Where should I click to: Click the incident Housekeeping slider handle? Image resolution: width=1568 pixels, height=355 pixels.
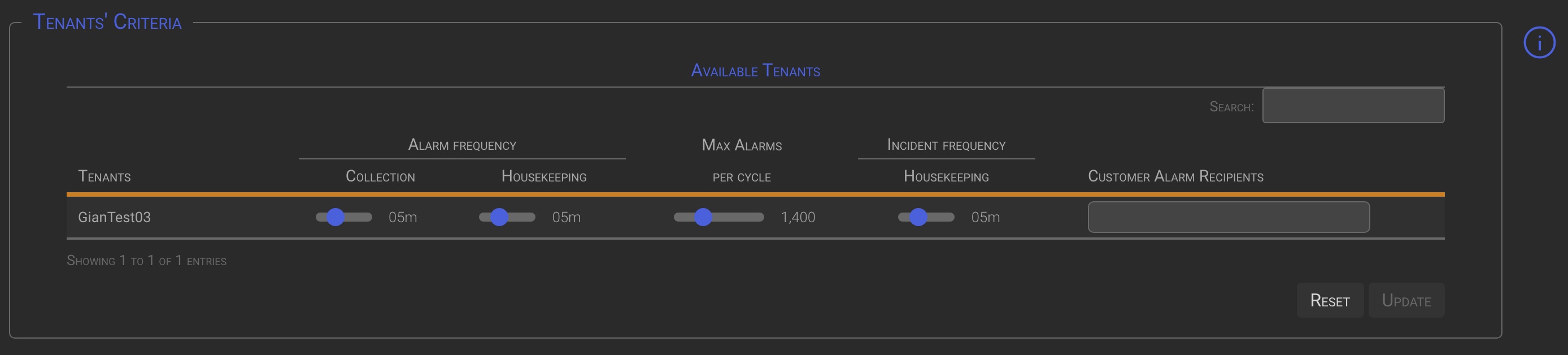tap(918, 218)
